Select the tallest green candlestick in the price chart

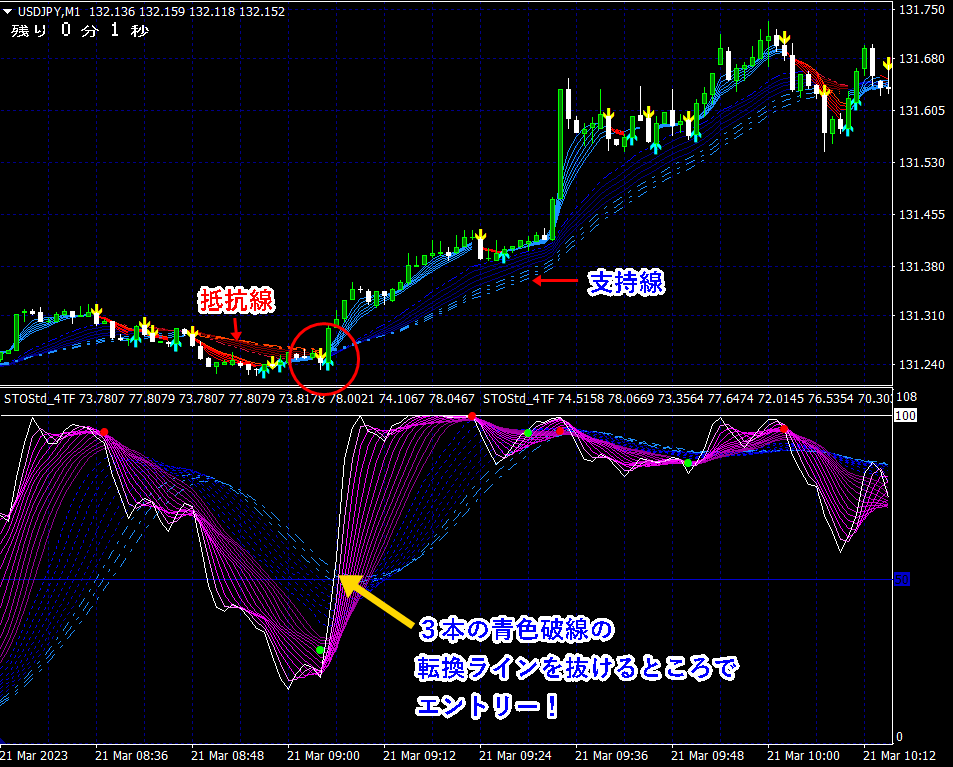click(x=560, y=143)
